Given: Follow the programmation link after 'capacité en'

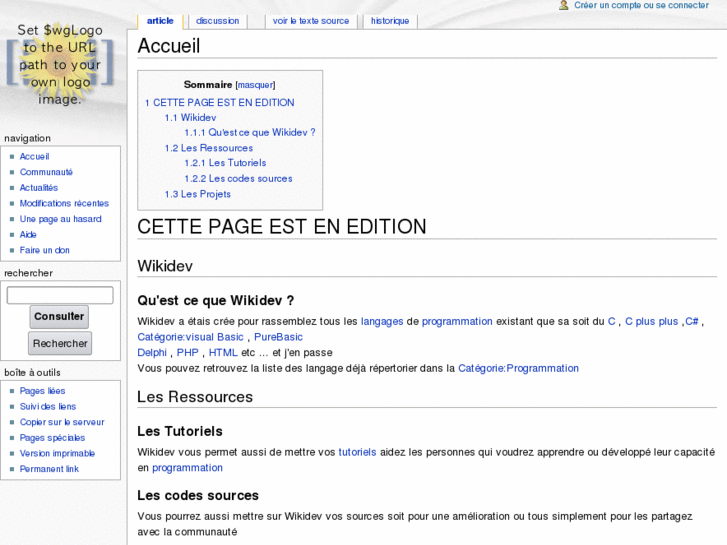Looking at the screenshot, I should click(x=187, y=468).
